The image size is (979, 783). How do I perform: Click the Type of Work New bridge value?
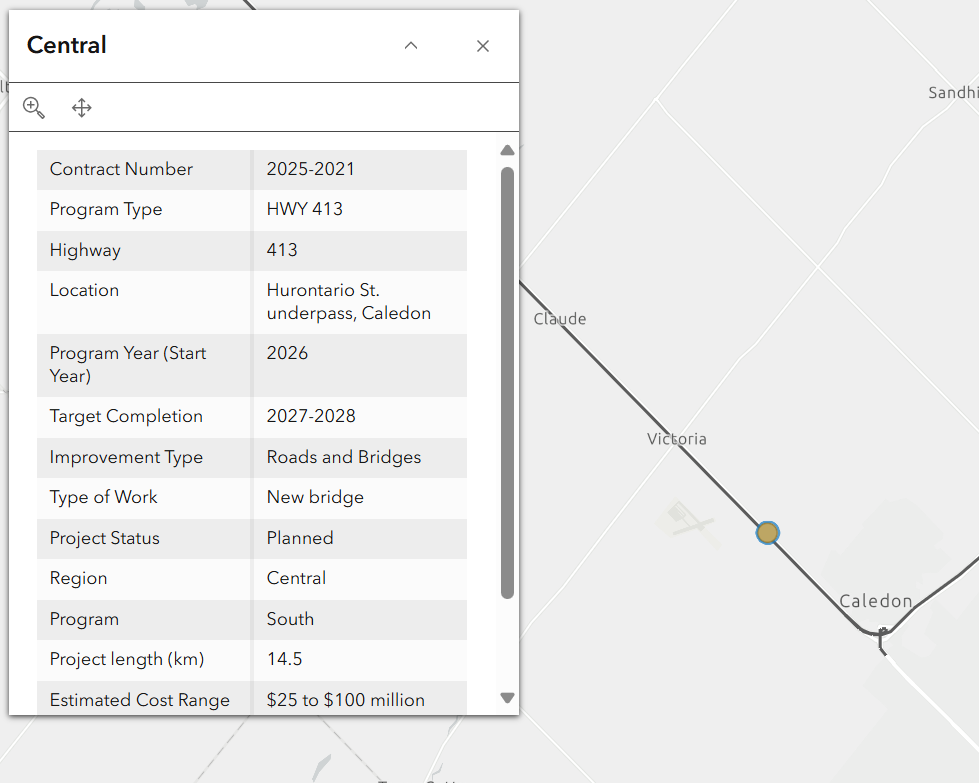(x=315, y=497)
